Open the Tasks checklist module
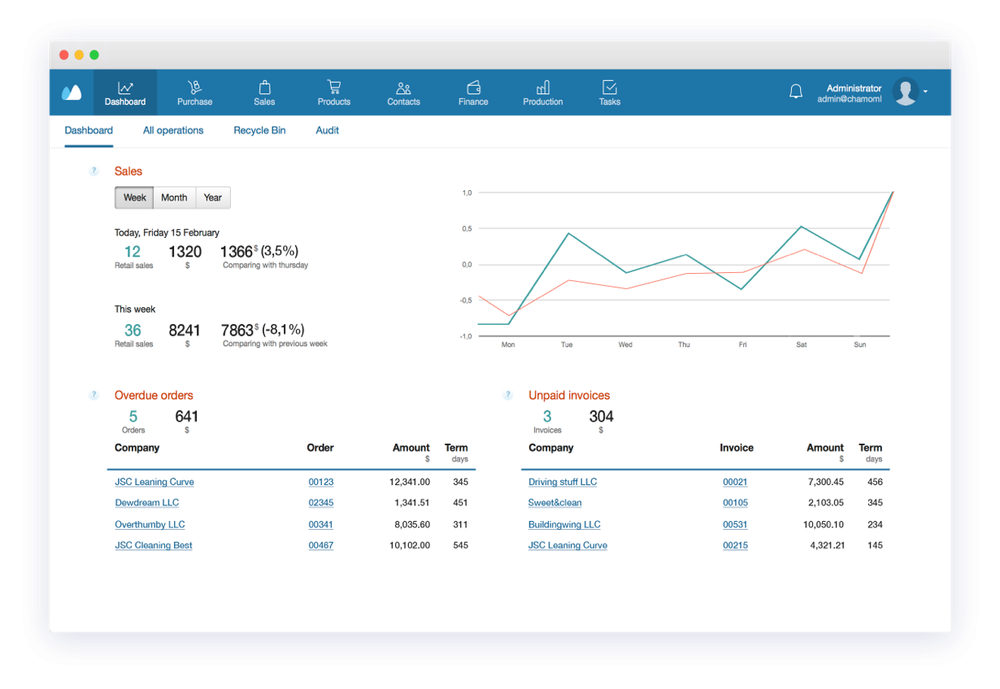This screenshot has width=1000, height=689. tap(609, 91)
